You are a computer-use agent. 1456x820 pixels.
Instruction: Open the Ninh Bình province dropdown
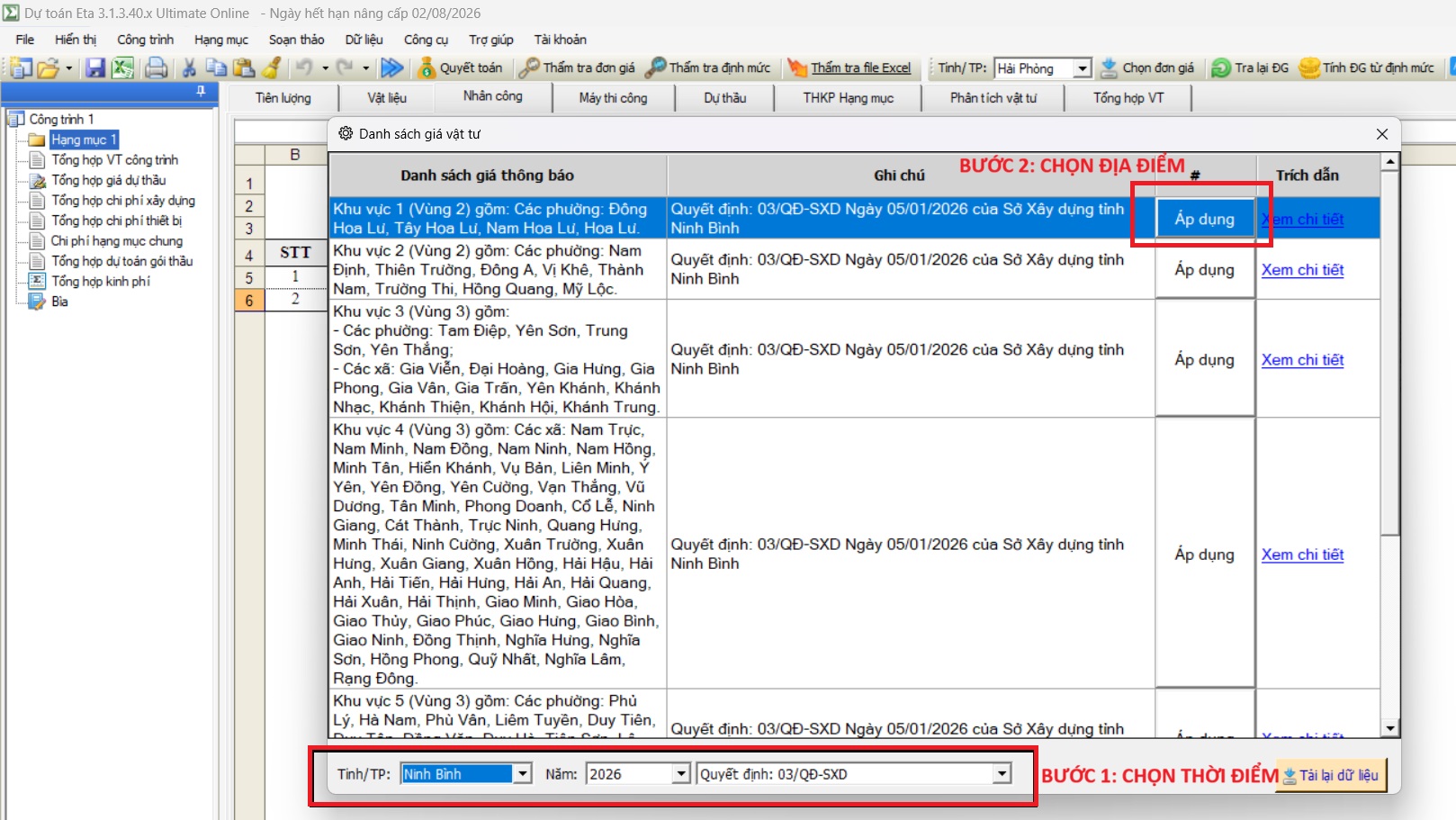522,774
